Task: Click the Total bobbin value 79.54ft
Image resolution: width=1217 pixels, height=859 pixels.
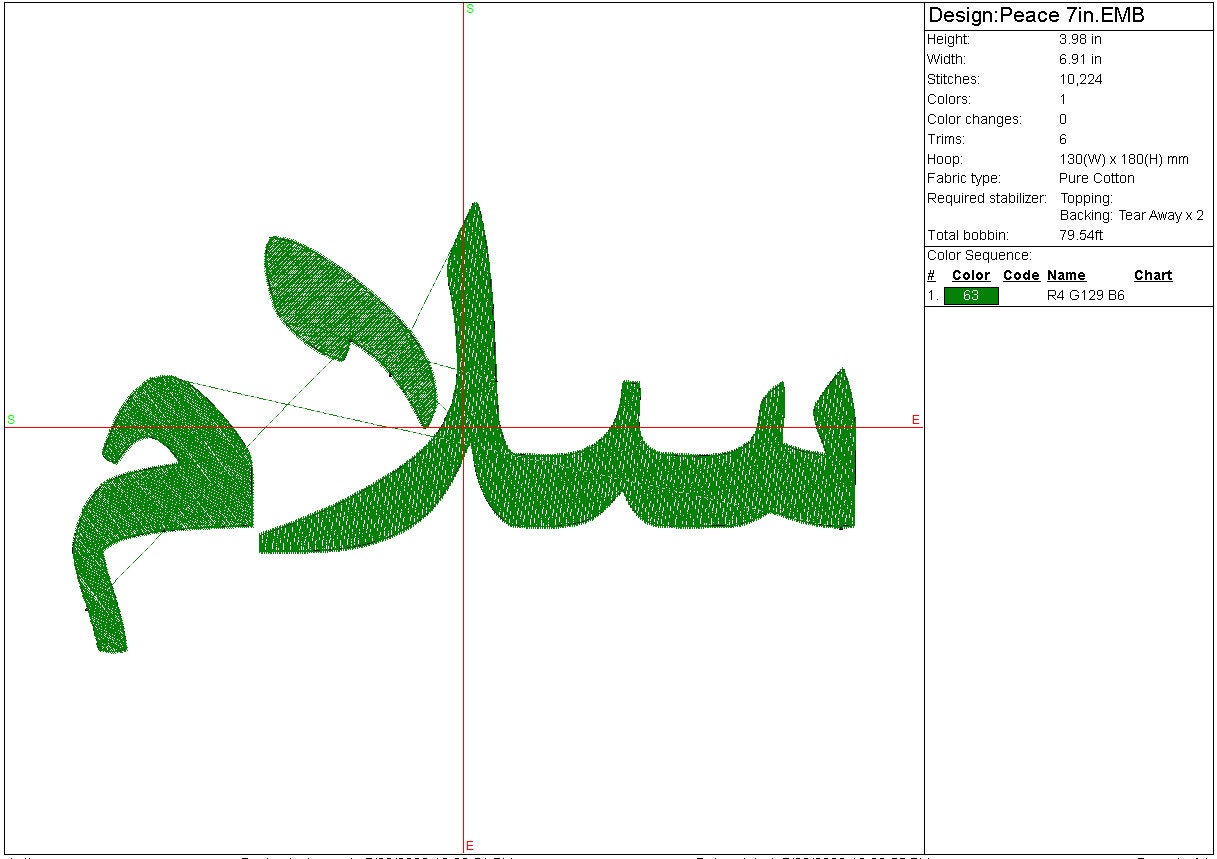Action: [x=1081, y=235]
